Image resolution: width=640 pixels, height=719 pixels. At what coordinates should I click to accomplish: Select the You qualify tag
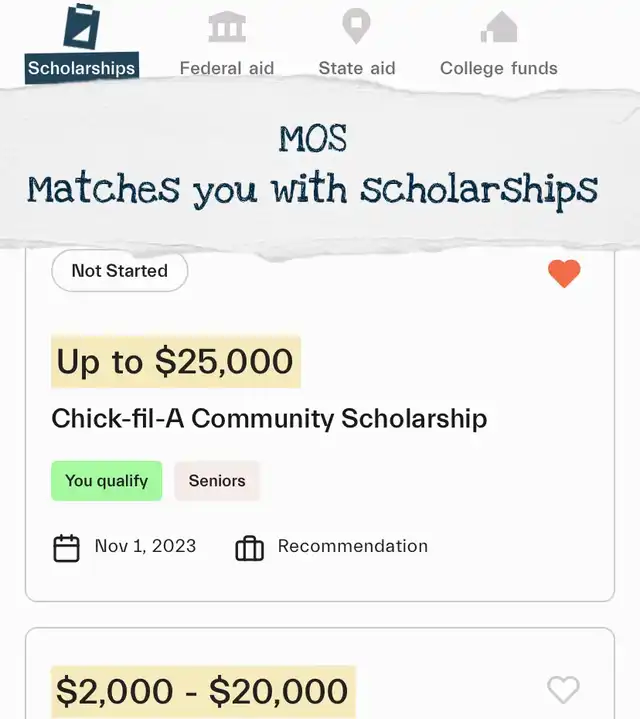[x=106, y=481]
